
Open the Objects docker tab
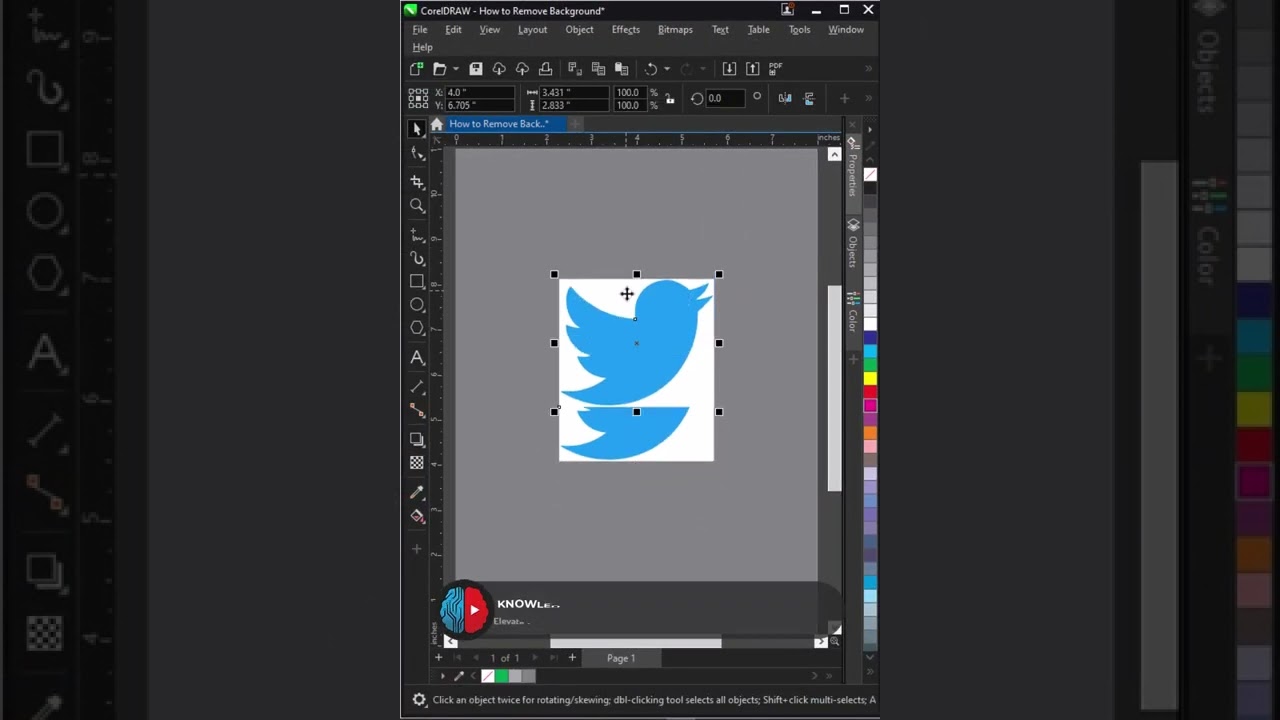tap(853, 243)
